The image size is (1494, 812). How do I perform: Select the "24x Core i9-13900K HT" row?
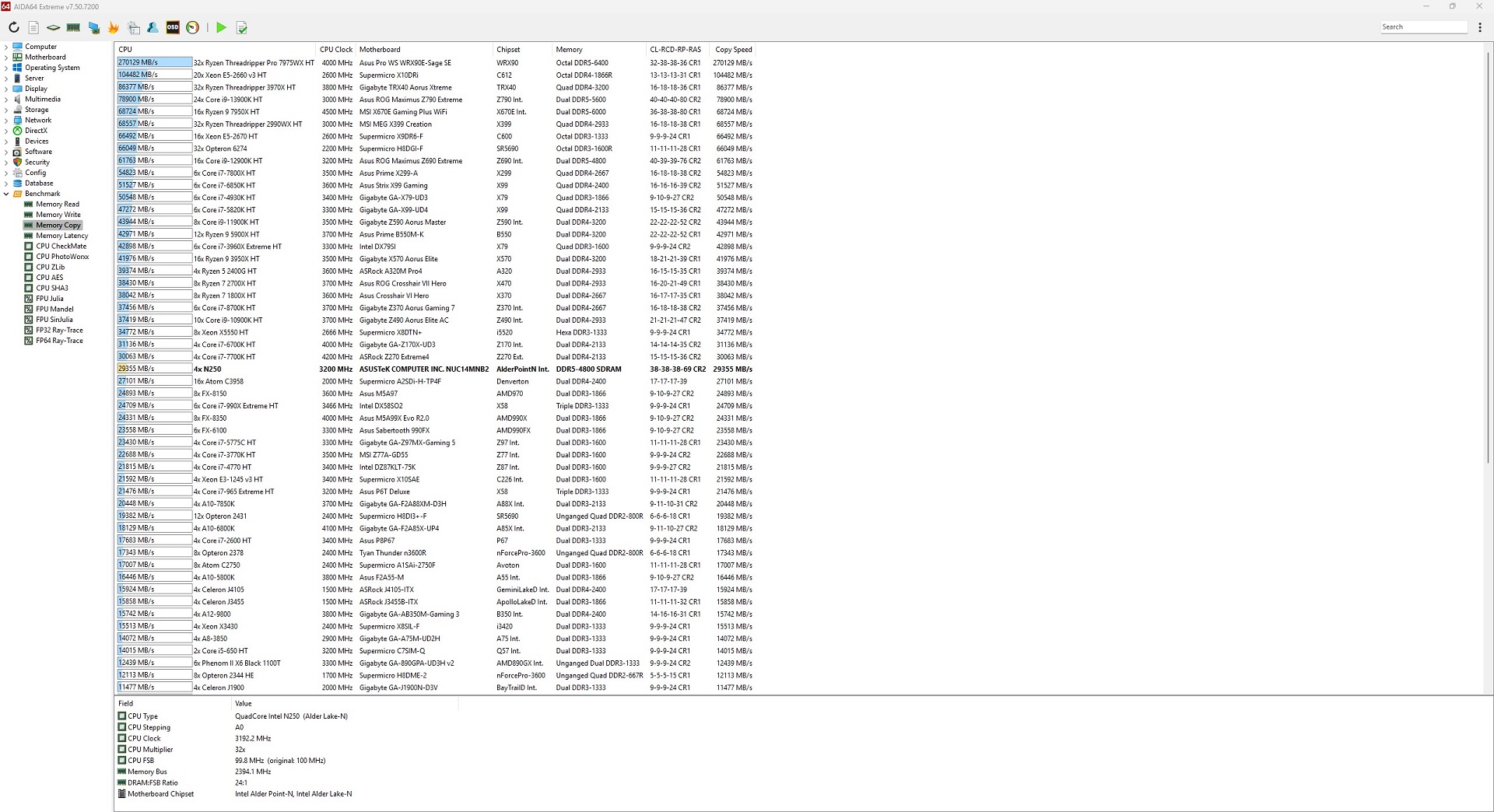436,100
